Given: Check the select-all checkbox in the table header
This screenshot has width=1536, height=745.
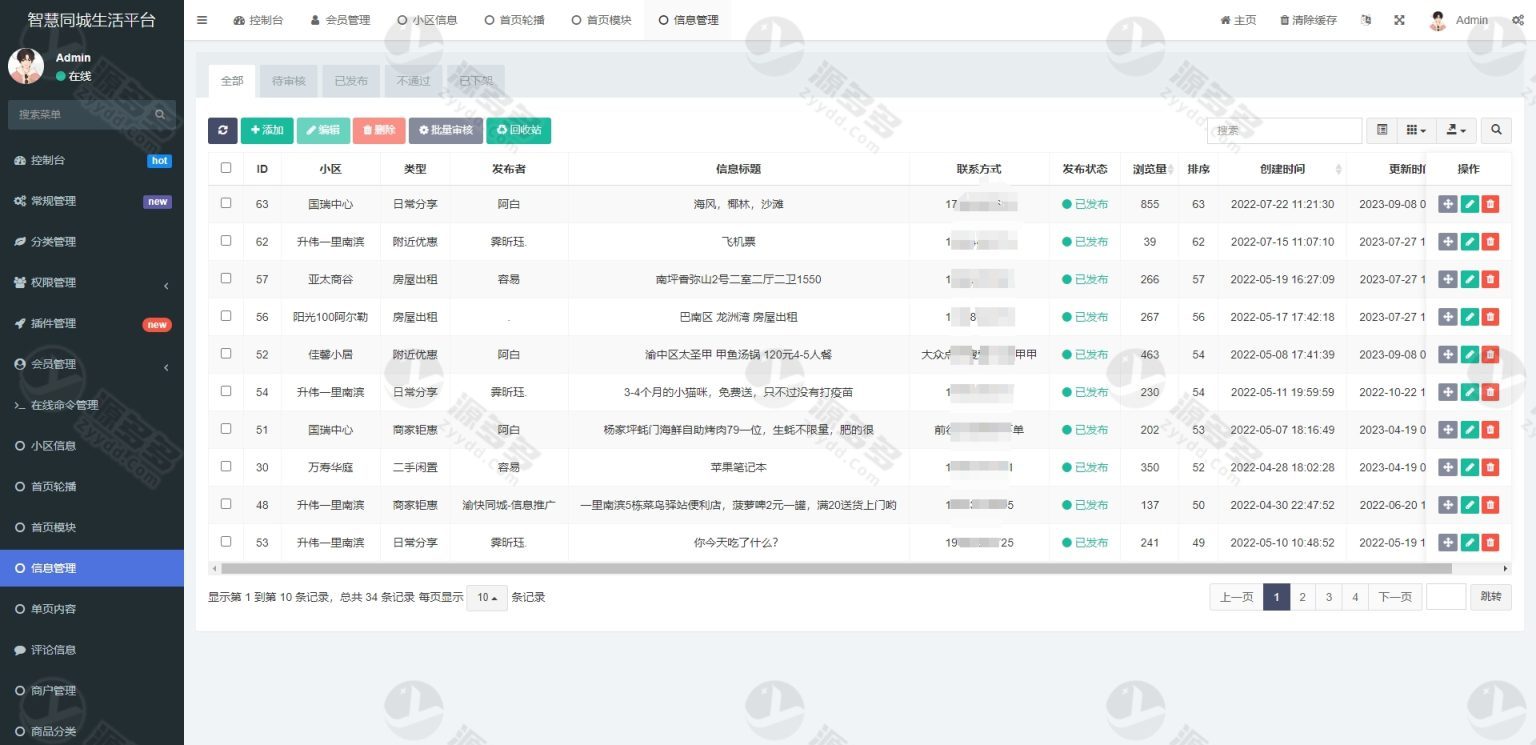Looking at the screenshot, I should pos(226,168).
